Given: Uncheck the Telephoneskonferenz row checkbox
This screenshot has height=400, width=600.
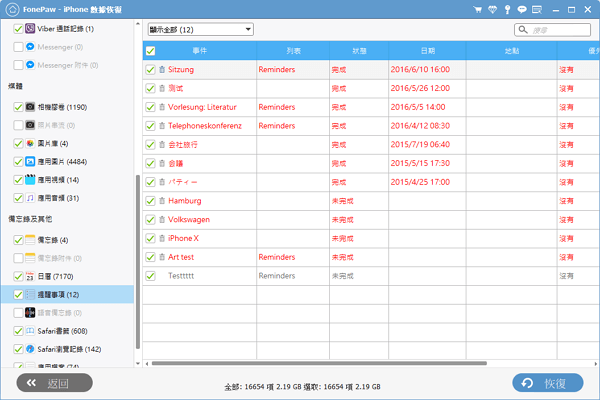Looking at the screenshot, I should coord(150,126).
